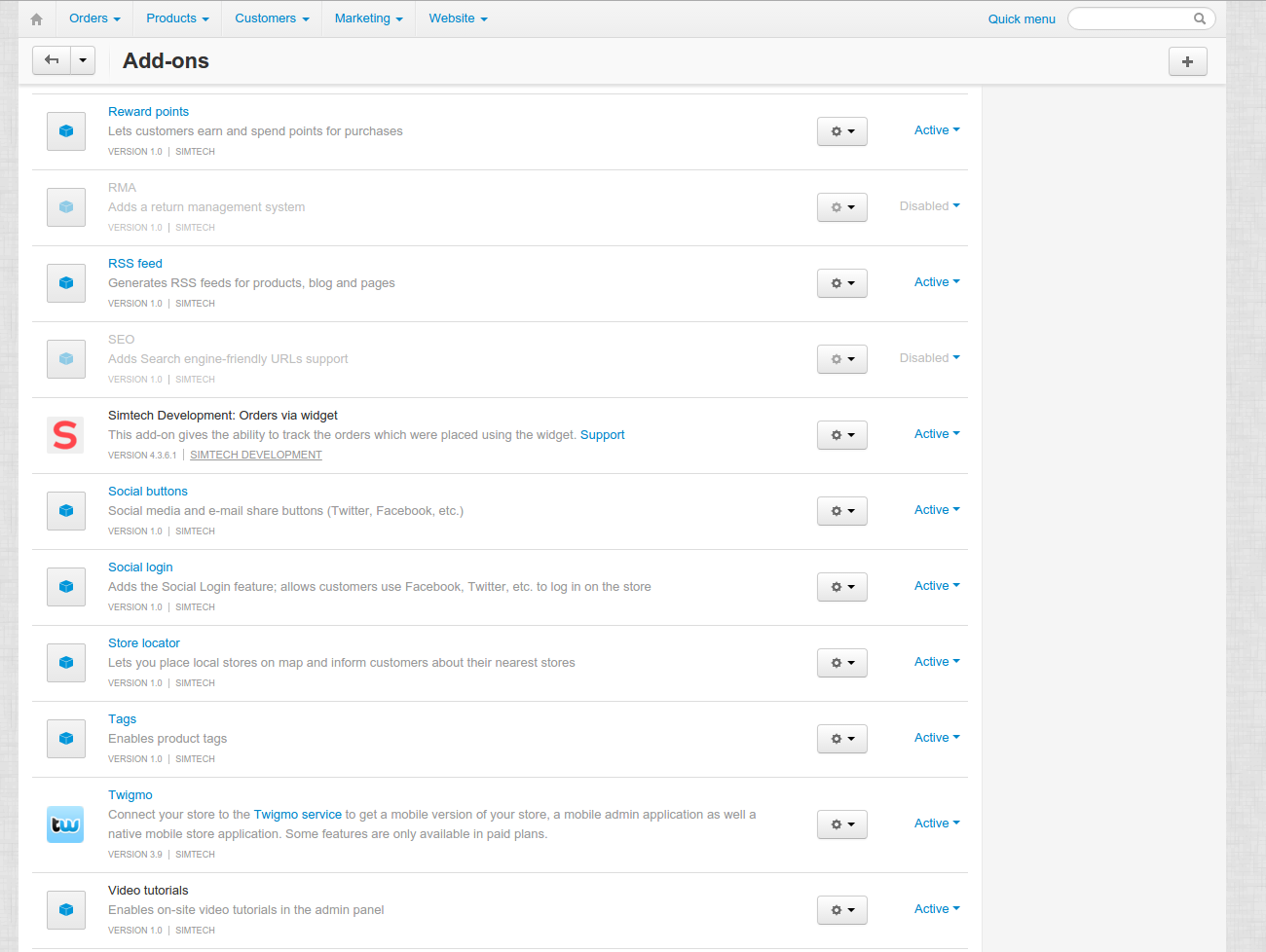
Task: Open the Website menu
Action: click(x=458, y=18)
